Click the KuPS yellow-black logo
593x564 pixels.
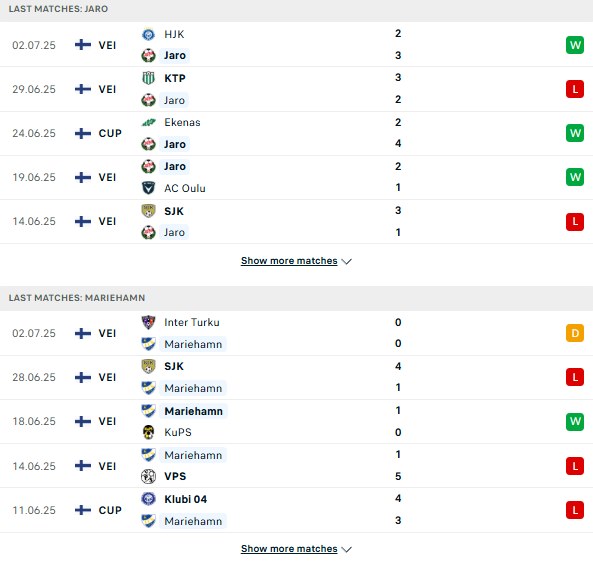tap(148, 432)
